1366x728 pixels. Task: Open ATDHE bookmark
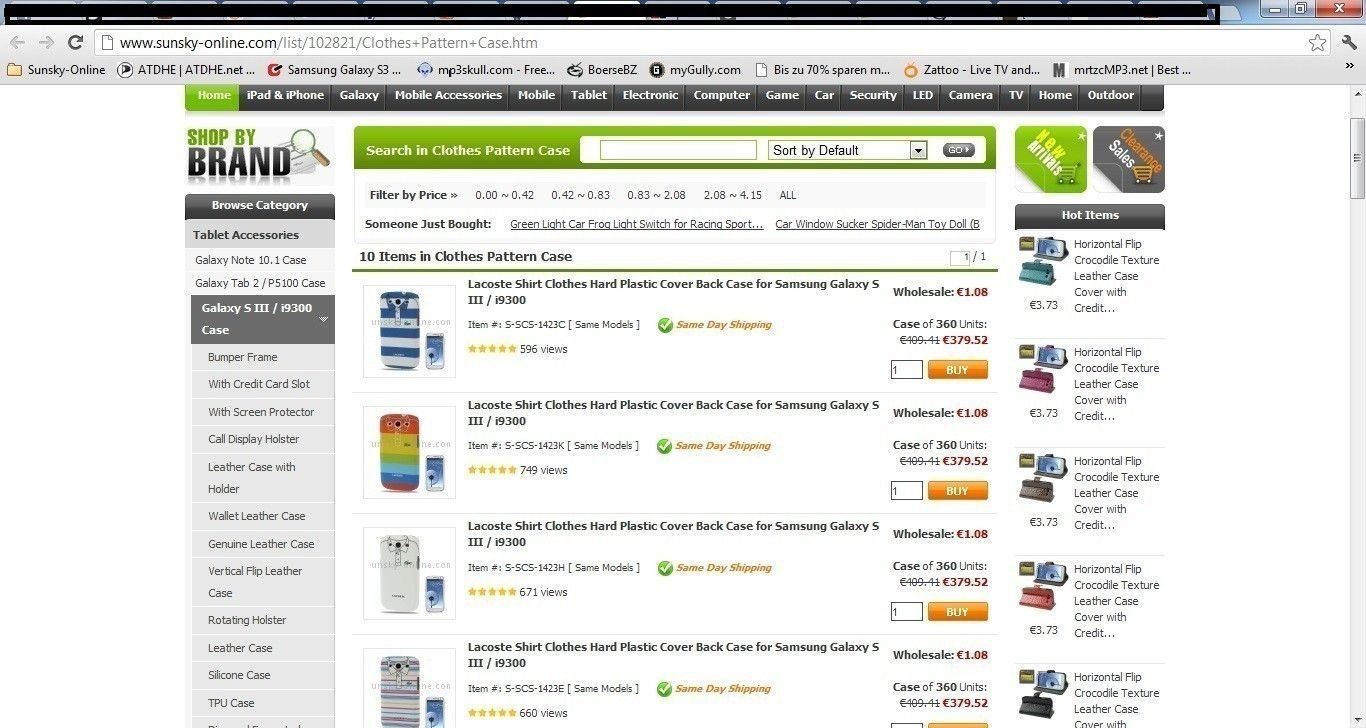point(186,70)
